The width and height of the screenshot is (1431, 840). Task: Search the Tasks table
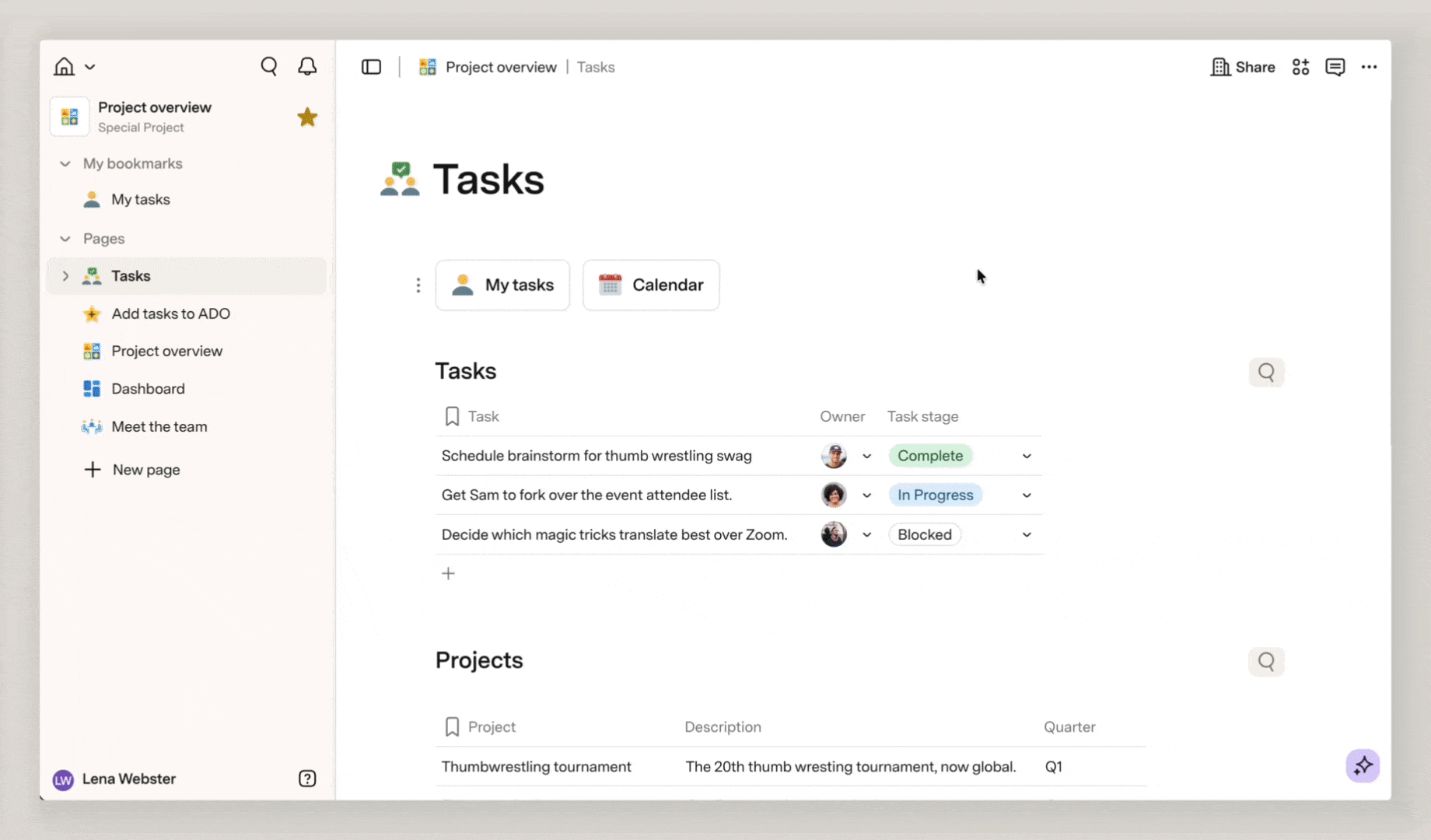(1266, 373)
